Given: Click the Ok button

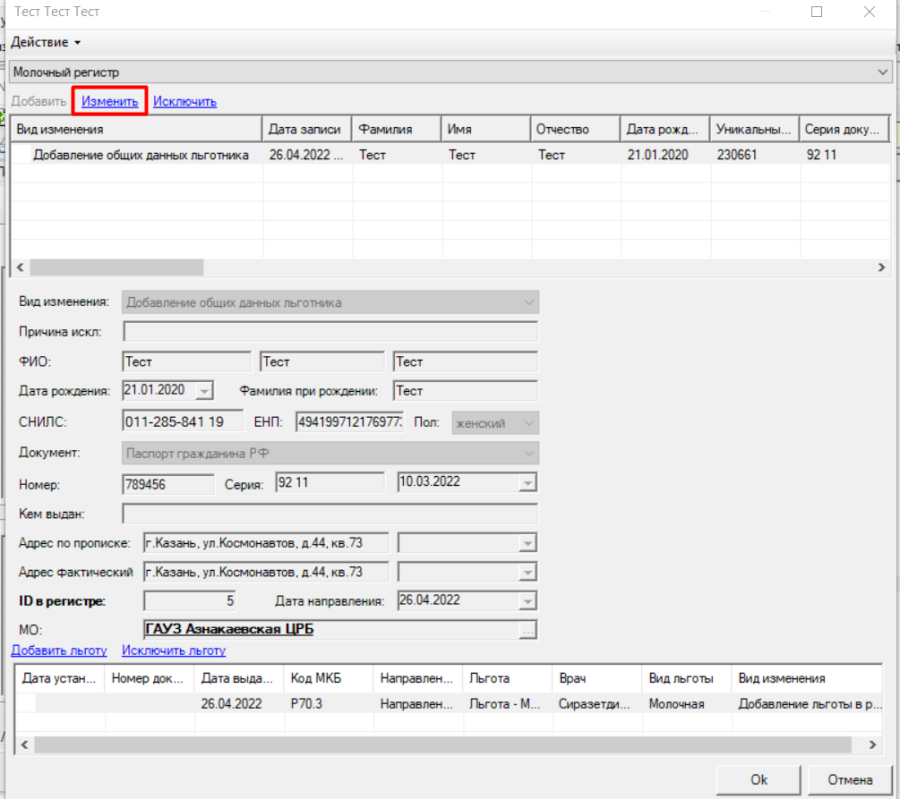Looking at the screenshot, I should pyautogui.click(x=758, y=779).
